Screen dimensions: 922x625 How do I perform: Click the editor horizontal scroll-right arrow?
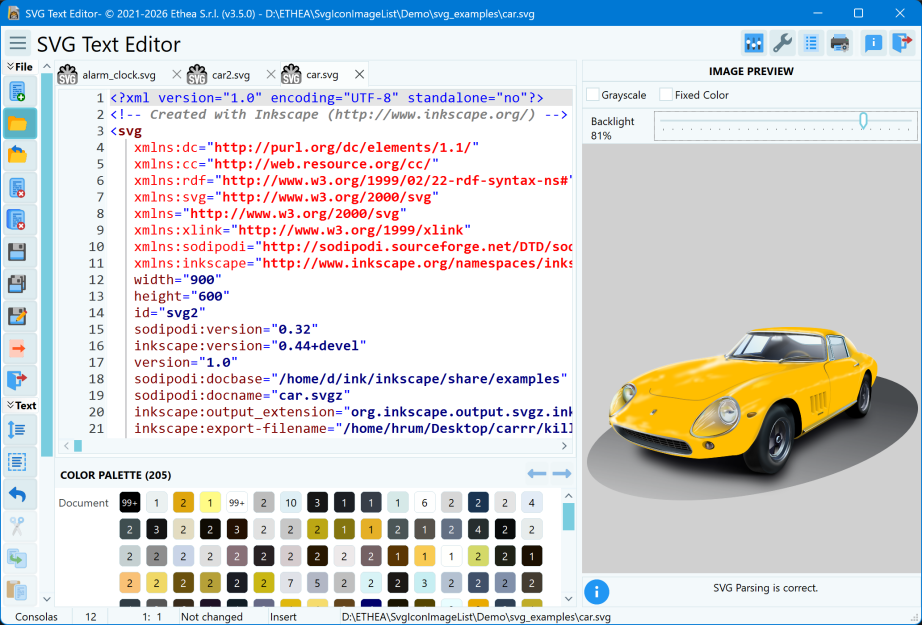point(564,446)
